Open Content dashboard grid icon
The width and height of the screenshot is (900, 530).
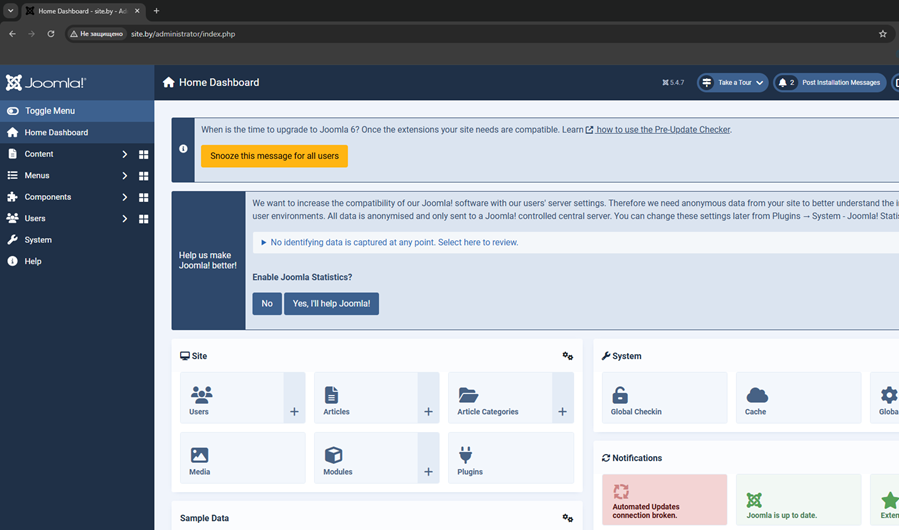[x=143, y=154]
